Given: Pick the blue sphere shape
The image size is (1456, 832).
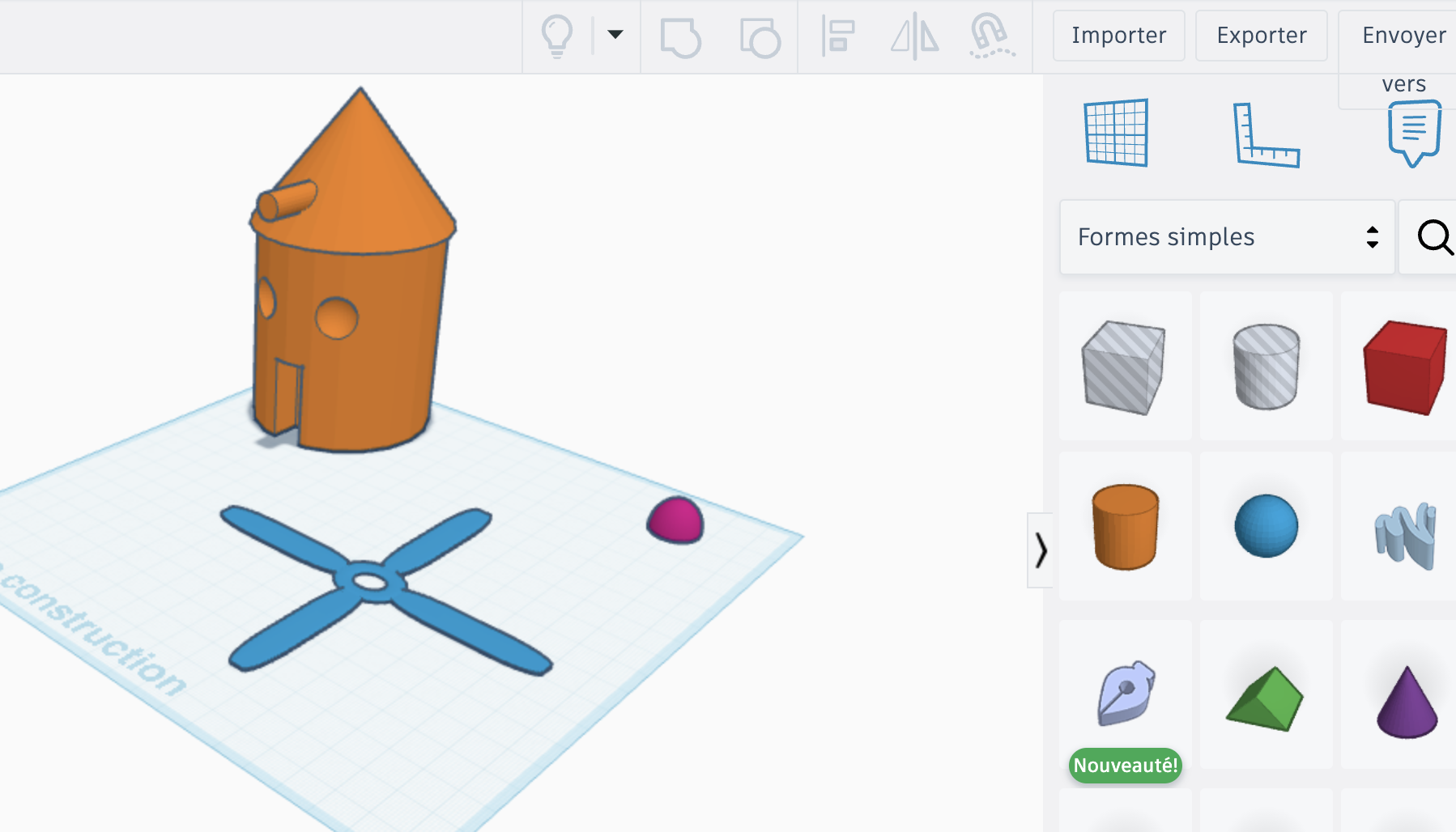Looking at the screenshot, I should point(1266,526).
